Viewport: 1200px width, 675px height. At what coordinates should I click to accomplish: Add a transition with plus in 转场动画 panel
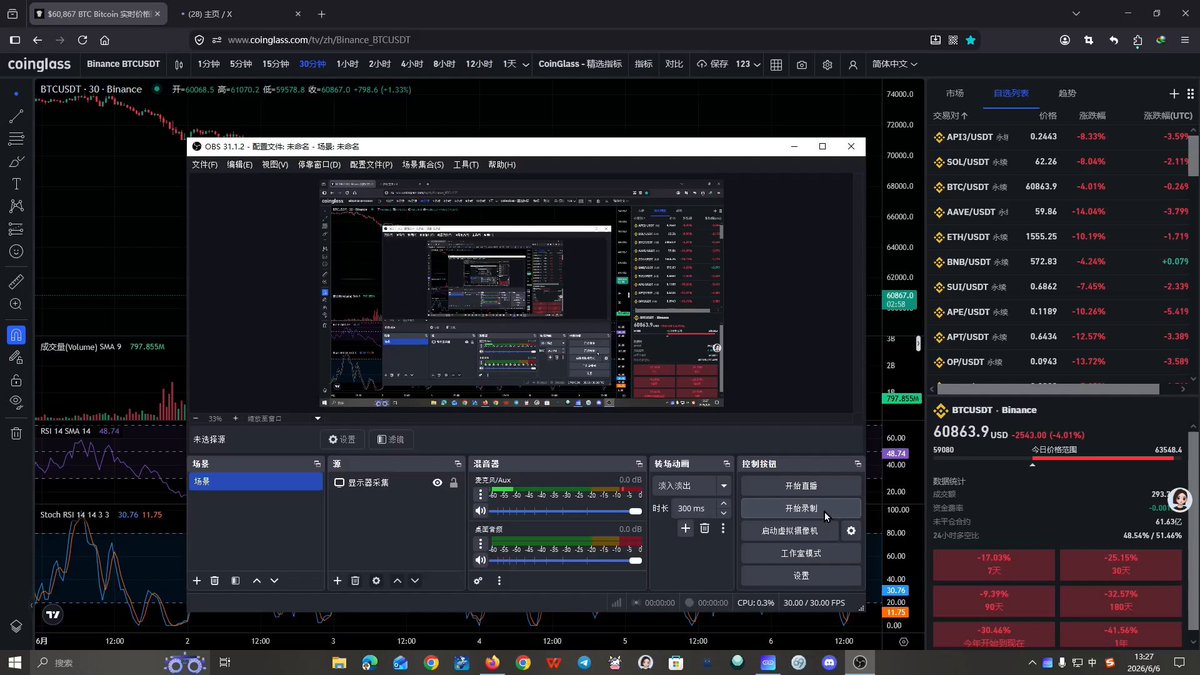685,528
